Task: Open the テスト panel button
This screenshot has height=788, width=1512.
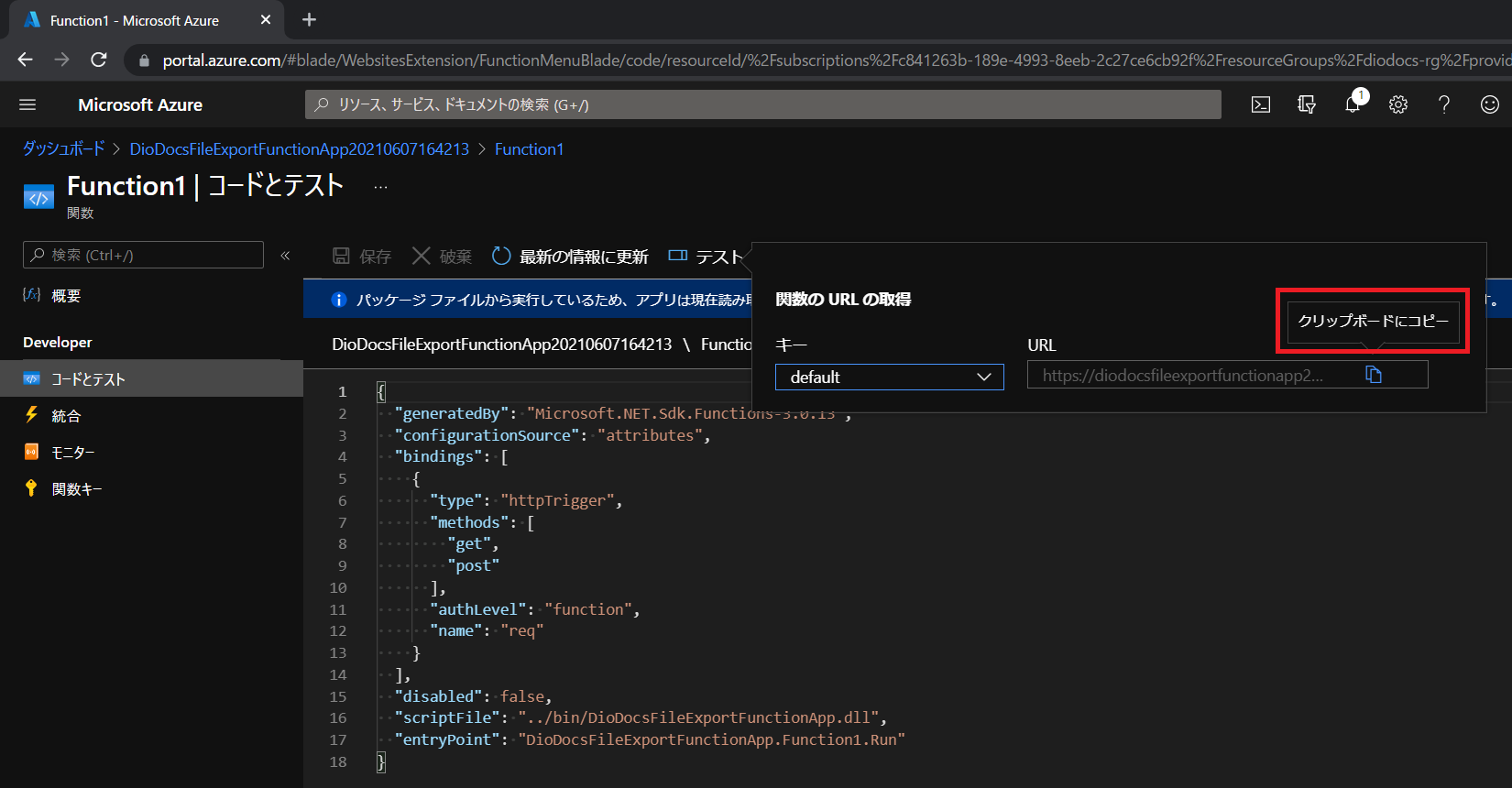Action: coord(706,257)
